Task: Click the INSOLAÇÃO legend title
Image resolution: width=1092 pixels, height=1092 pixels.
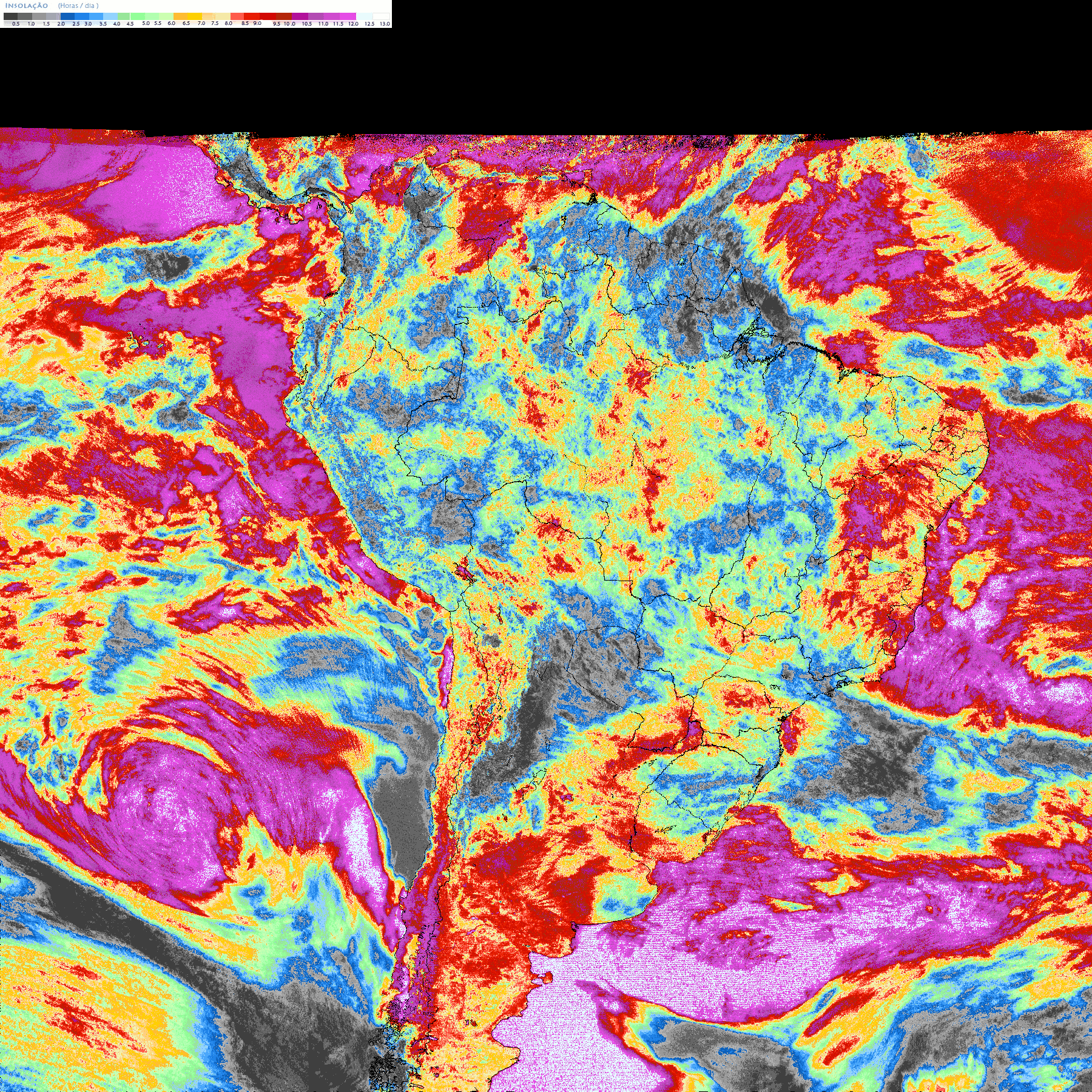Action: pyautogui.click(x=27, y=6)
